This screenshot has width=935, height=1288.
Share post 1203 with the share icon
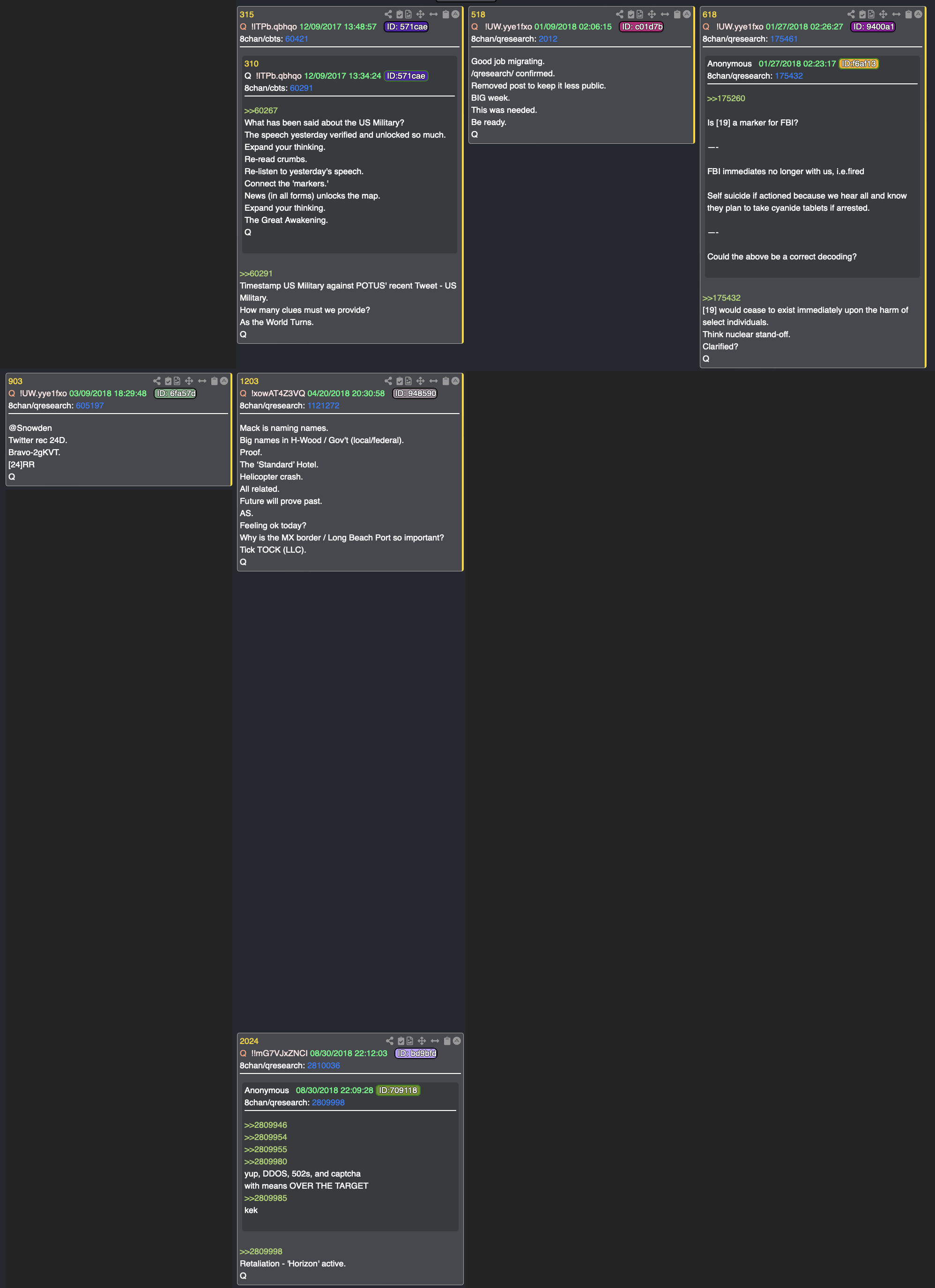[x=388, y=381]
